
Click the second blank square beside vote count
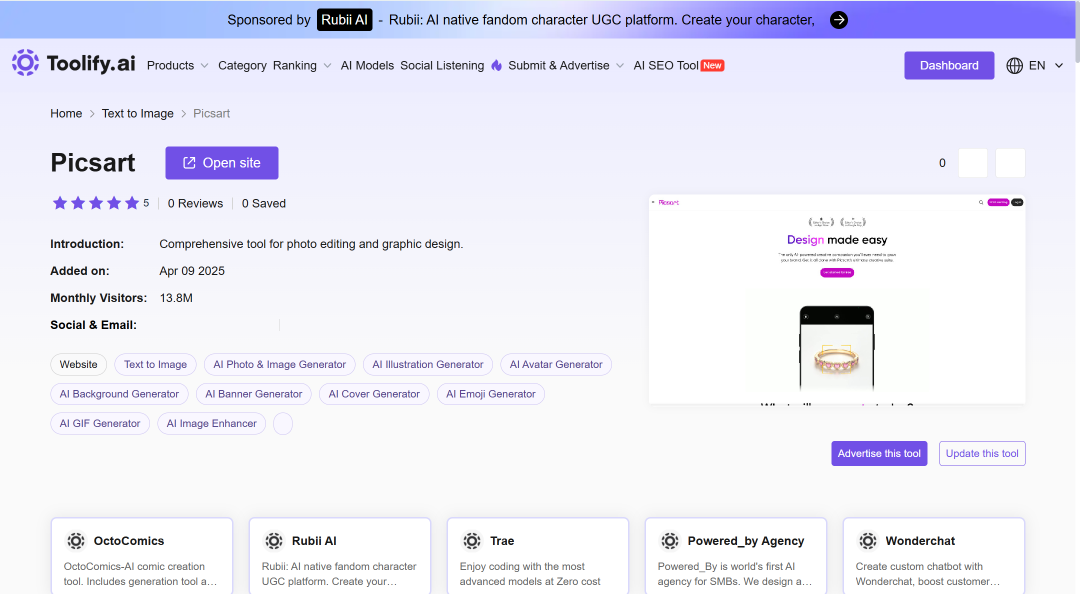(1010, 163)
